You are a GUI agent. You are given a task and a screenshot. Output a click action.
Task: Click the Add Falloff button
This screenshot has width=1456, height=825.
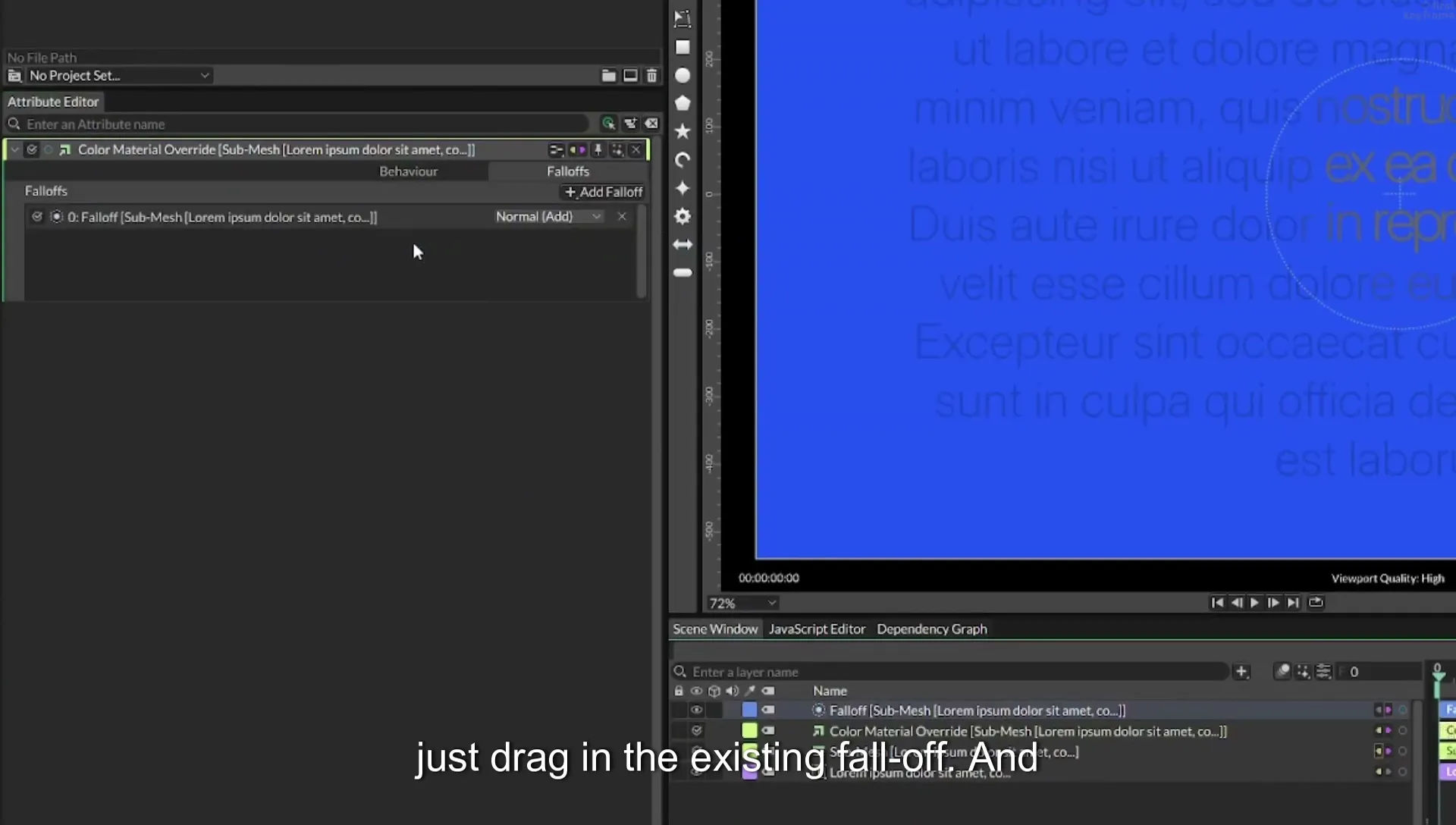pos(604,193)
